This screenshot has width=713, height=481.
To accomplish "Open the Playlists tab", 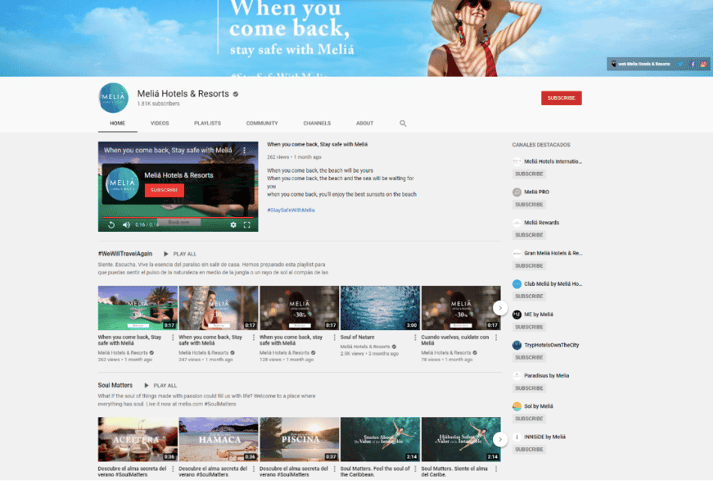I will (x=207, y=123).
